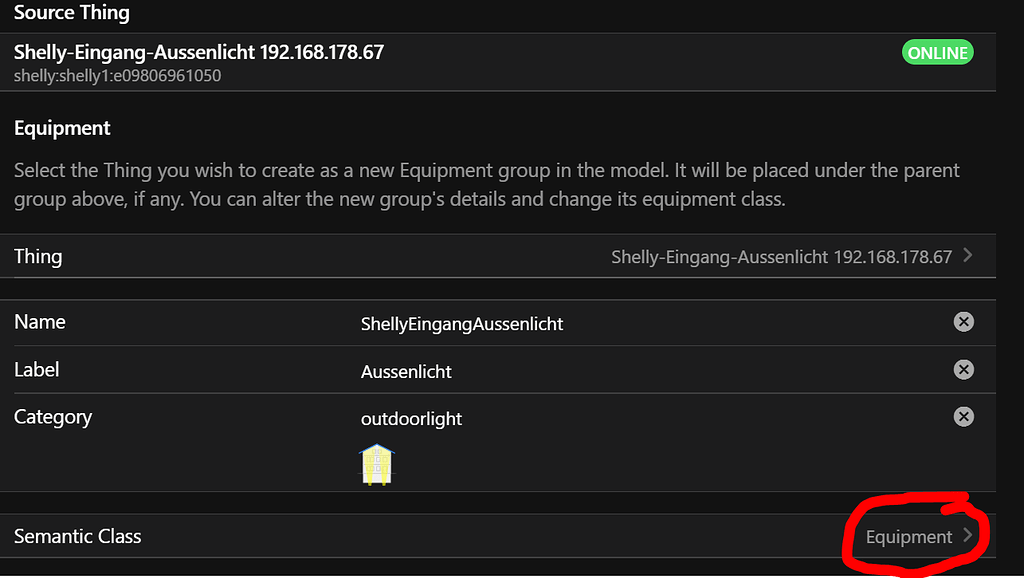Click the Source Thing title Shelly-Eingang-Aussenlicht

(x=199, y=53)
